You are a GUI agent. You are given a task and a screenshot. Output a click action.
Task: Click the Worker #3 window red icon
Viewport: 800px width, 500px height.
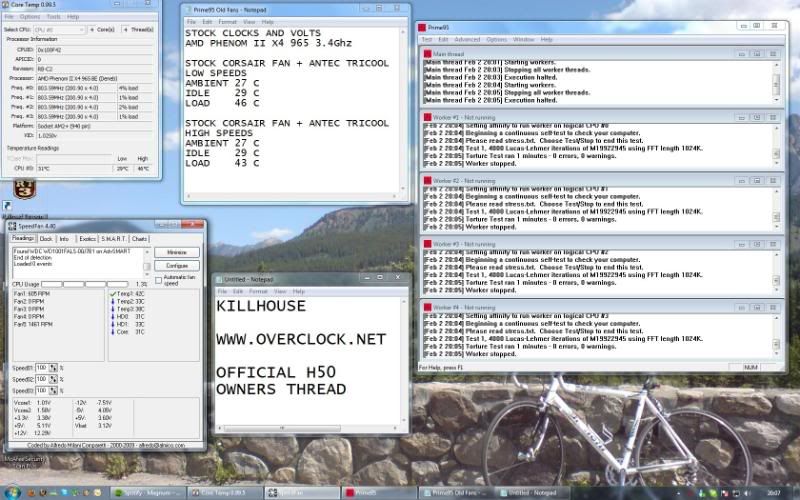[428, 244]
